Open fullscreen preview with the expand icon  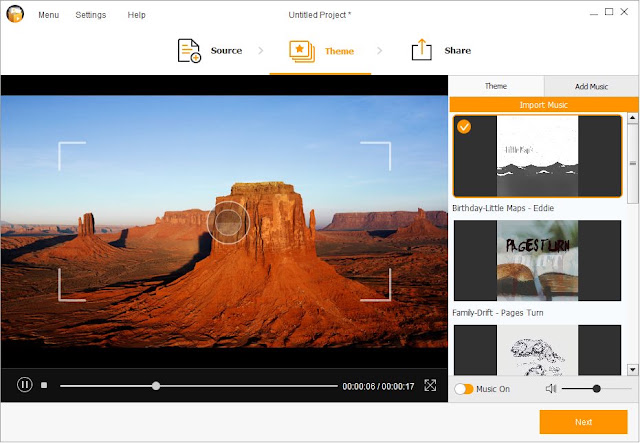[x=430, y=385]
